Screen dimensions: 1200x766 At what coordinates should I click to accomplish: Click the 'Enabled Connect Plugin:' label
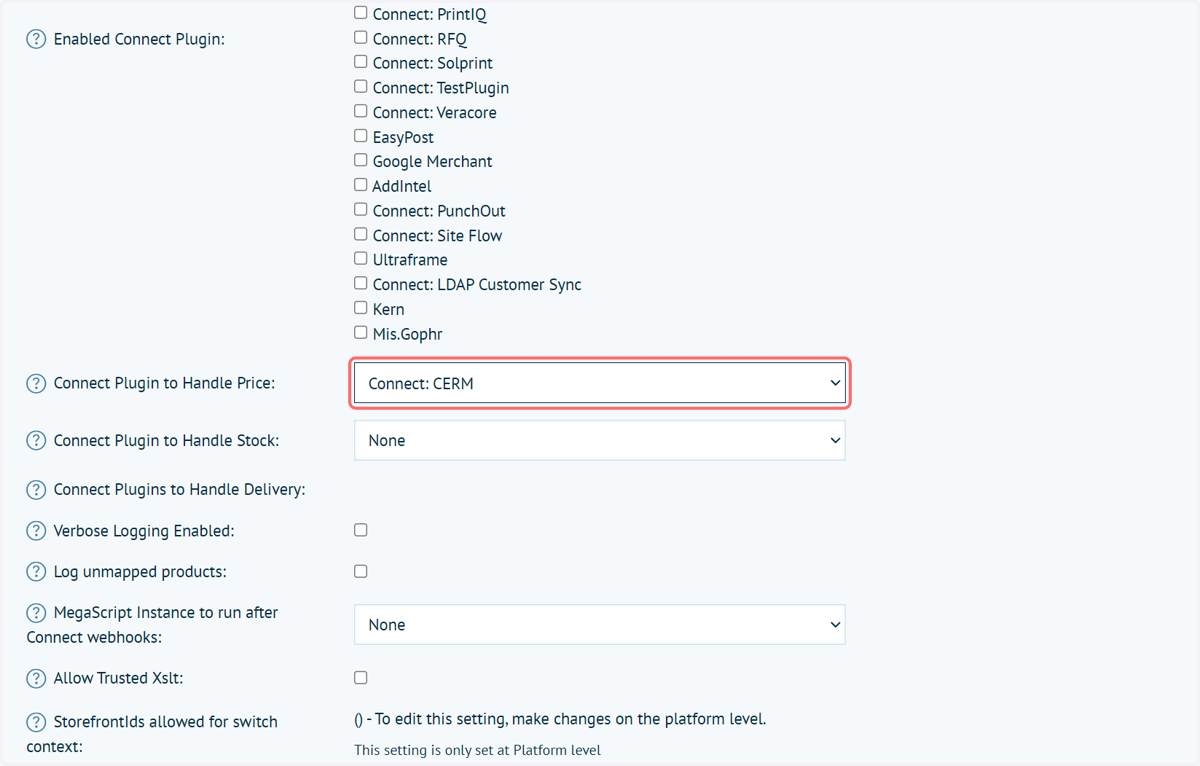[139, 40]
